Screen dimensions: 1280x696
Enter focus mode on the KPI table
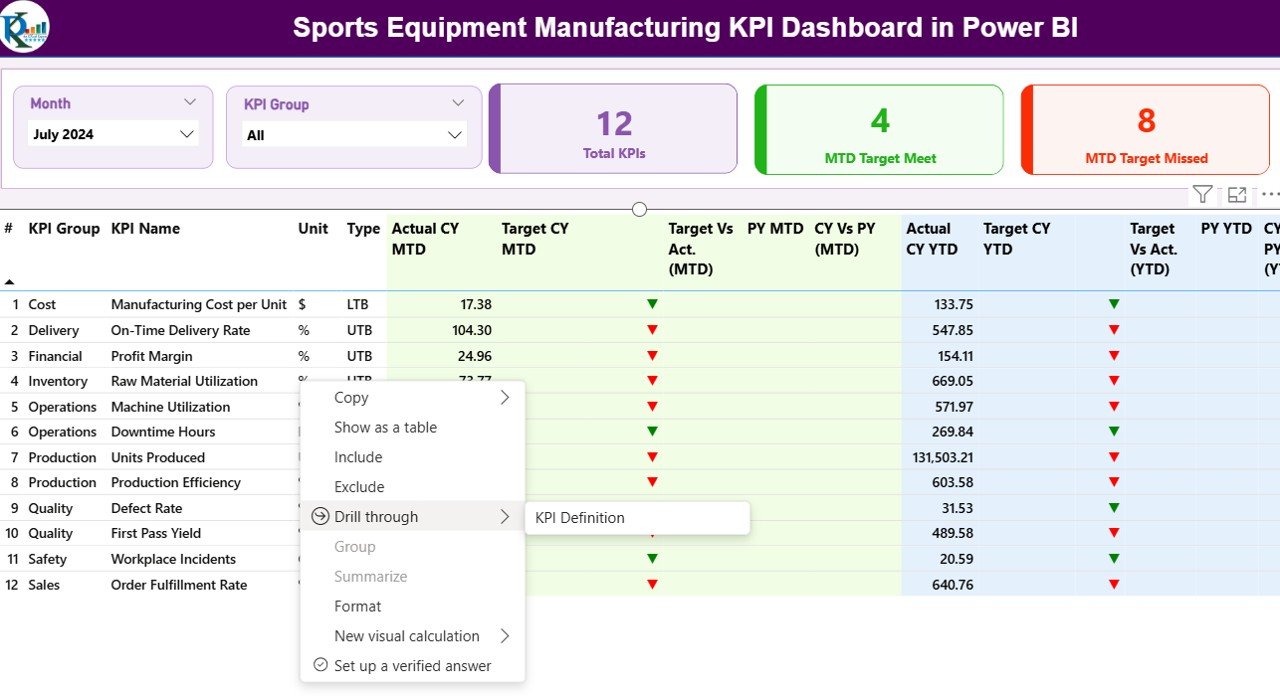tap(1236, 193)
